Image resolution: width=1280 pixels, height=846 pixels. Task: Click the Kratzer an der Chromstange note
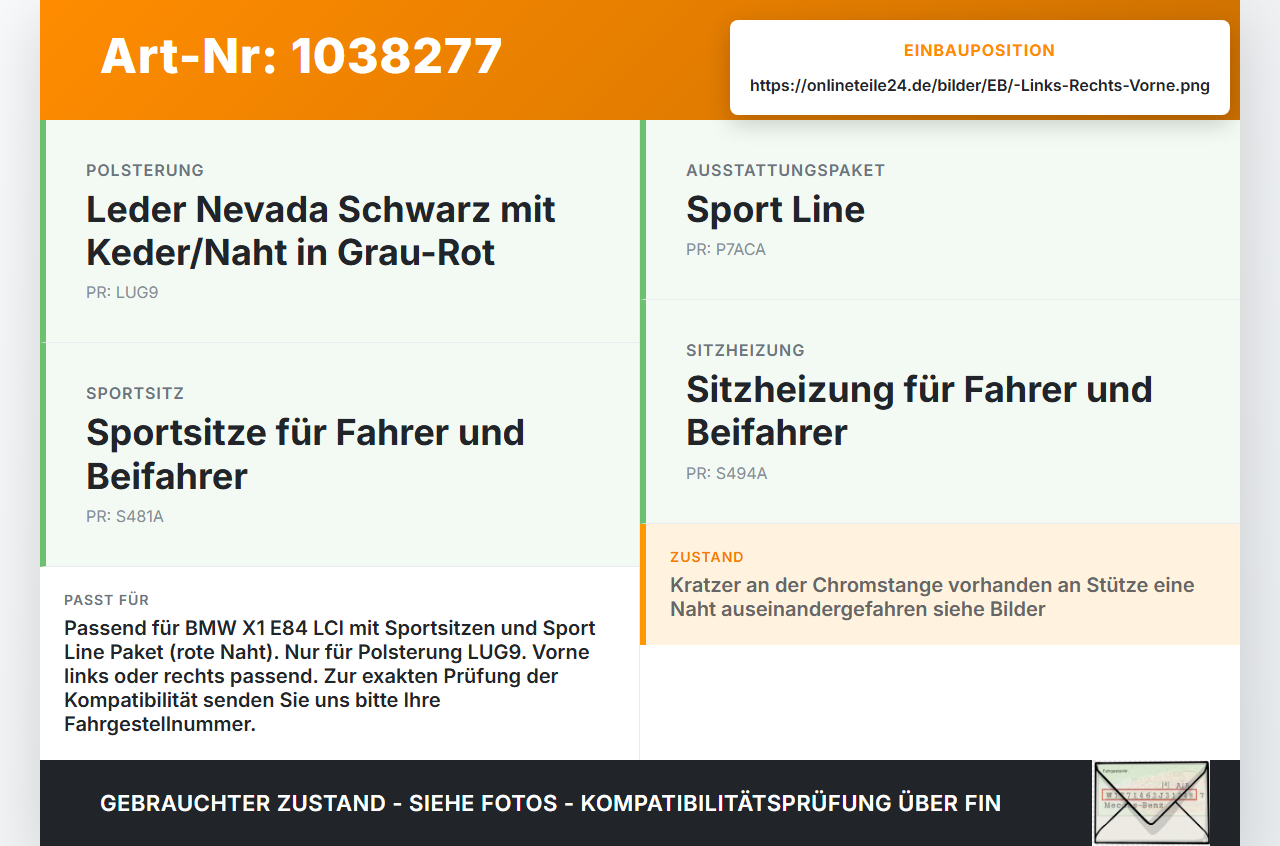932,597
